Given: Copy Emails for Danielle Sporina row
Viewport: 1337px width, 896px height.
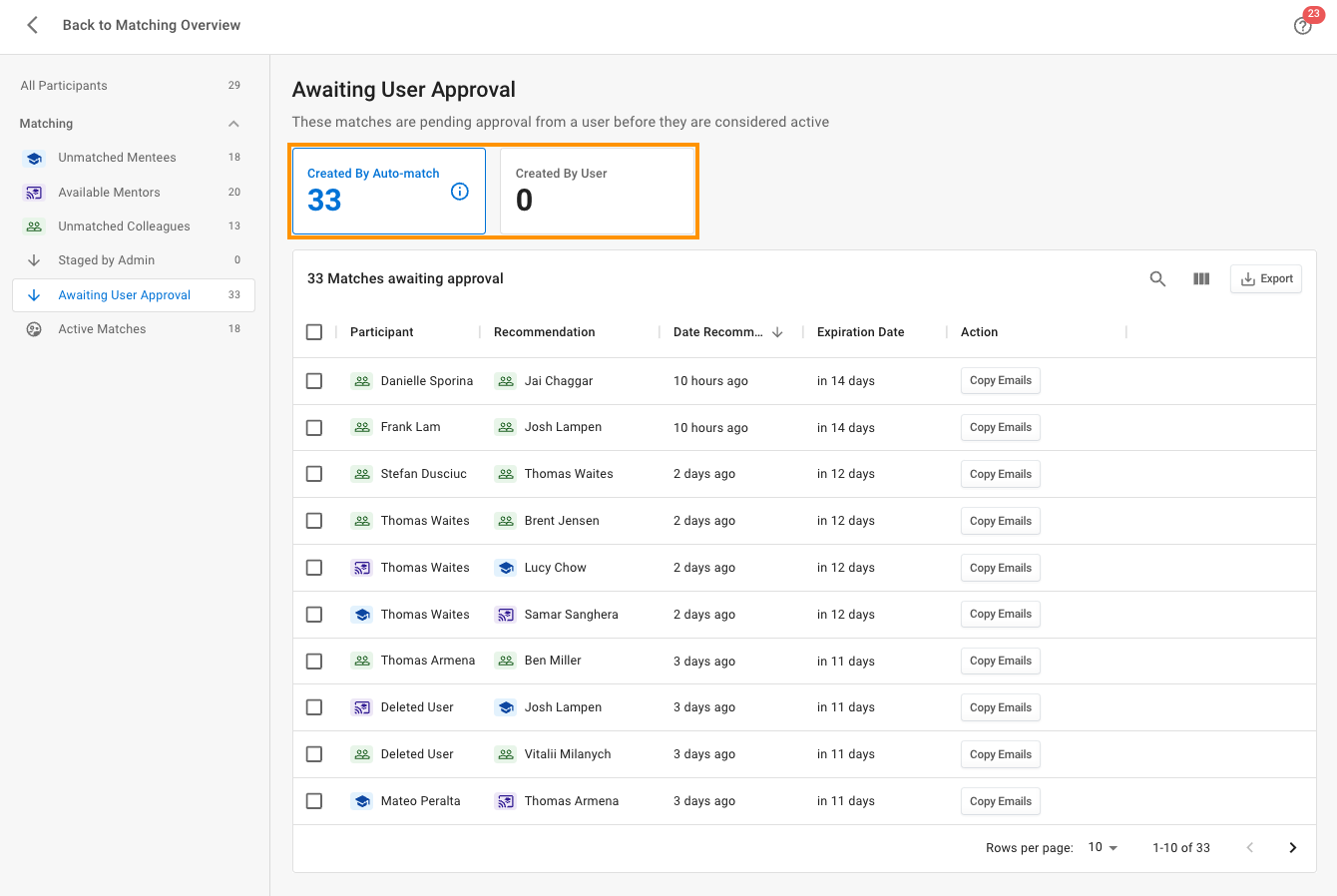Looking at the screenshot, I should coord(1001,381).
